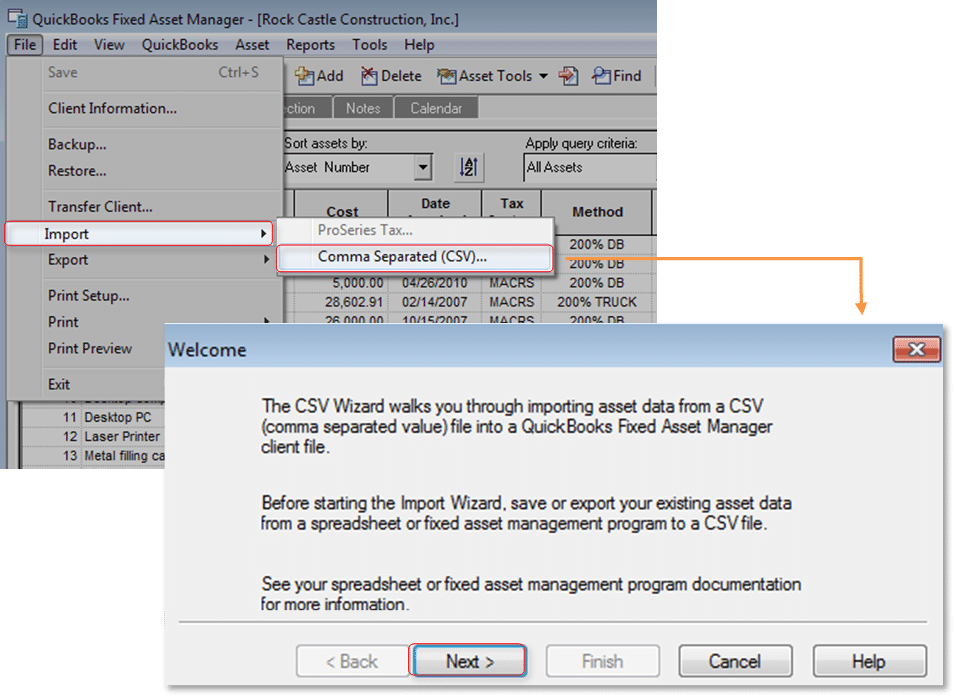The image size is (956, 699).
Task: Expand the Export submenu
Action: point(159,260)
